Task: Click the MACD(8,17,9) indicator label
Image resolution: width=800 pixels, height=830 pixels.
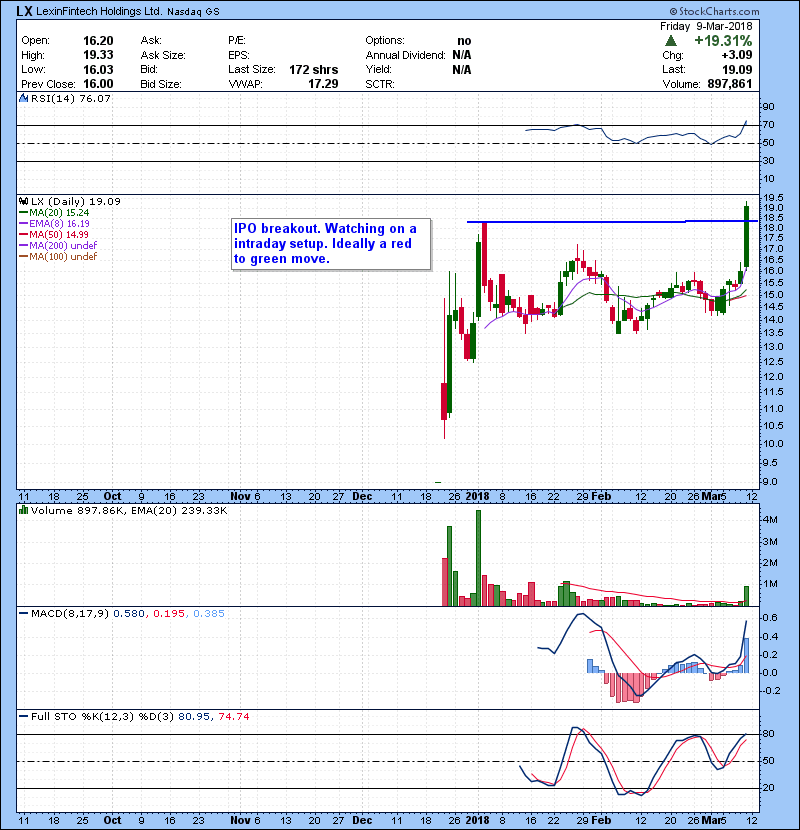Action: pyautogui.click(x=70, y=614)
